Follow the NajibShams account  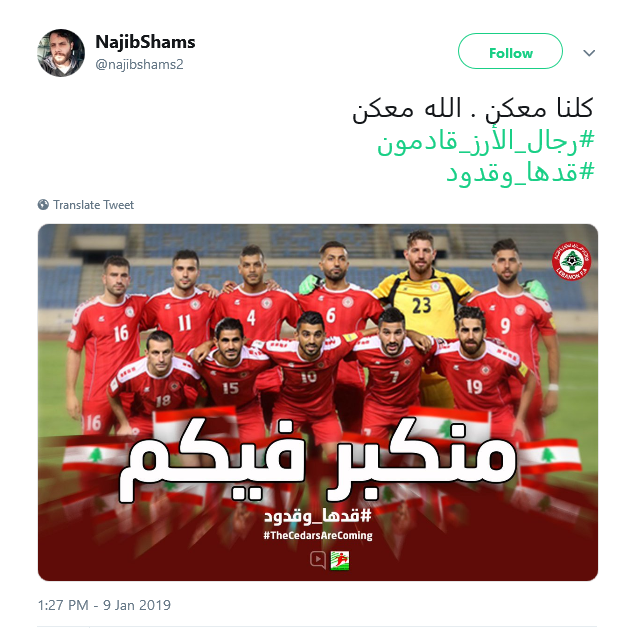[510, 51]
